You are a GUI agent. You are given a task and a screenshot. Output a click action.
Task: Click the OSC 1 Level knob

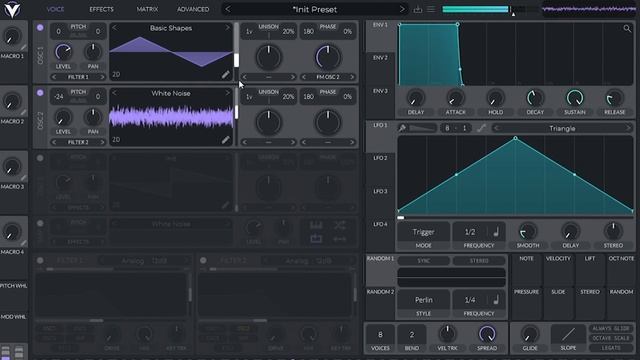(x=63, y=52)
